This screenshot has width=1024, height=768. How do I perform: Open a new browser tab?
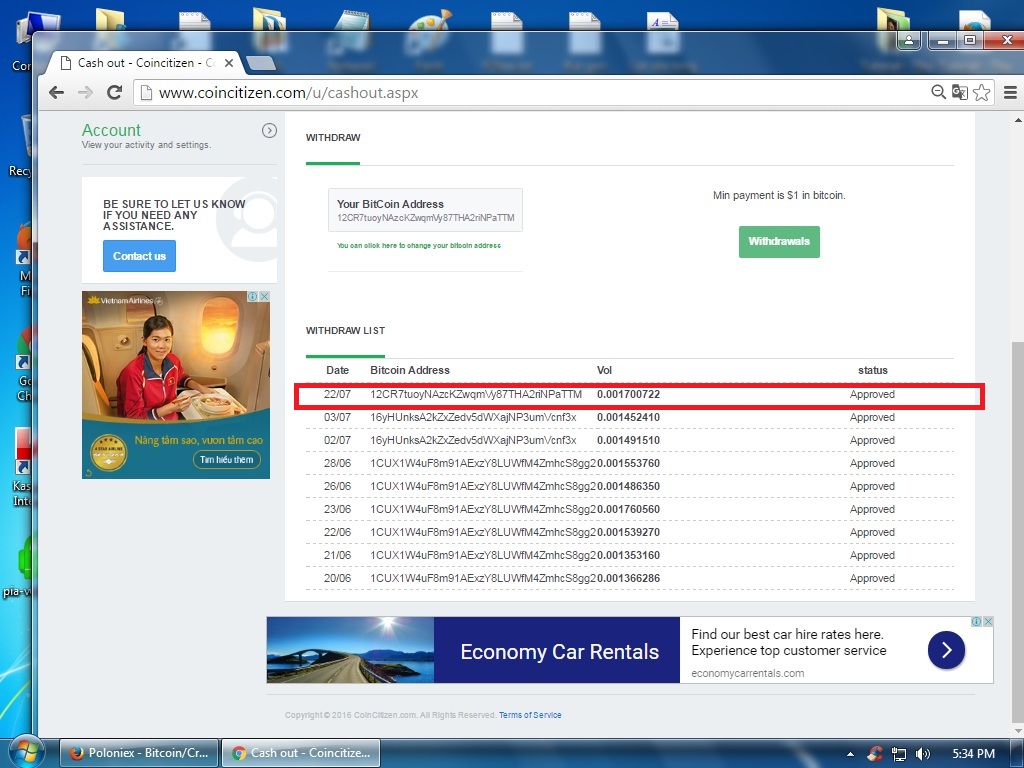(261, 63)
